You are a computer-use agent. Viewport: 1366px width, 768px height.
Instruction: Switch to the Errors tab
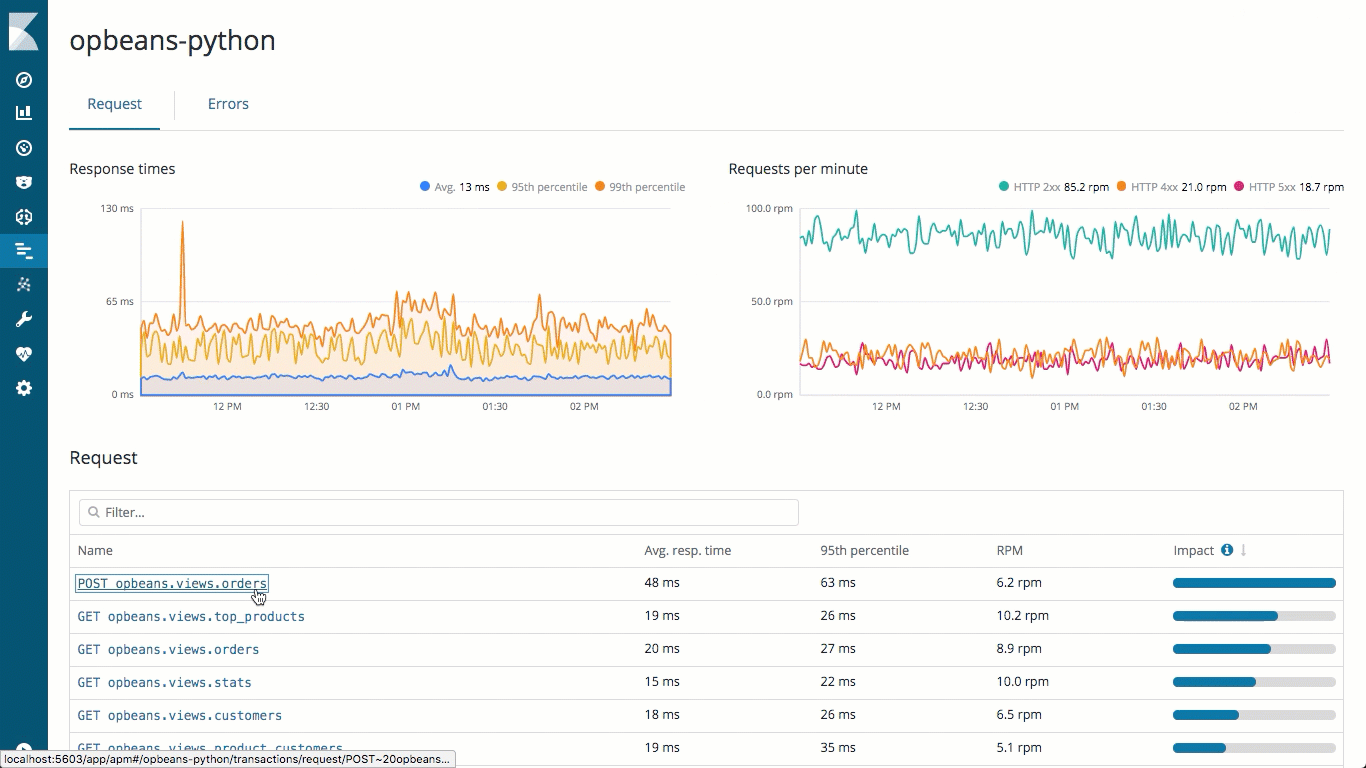[x=228, y=103]
